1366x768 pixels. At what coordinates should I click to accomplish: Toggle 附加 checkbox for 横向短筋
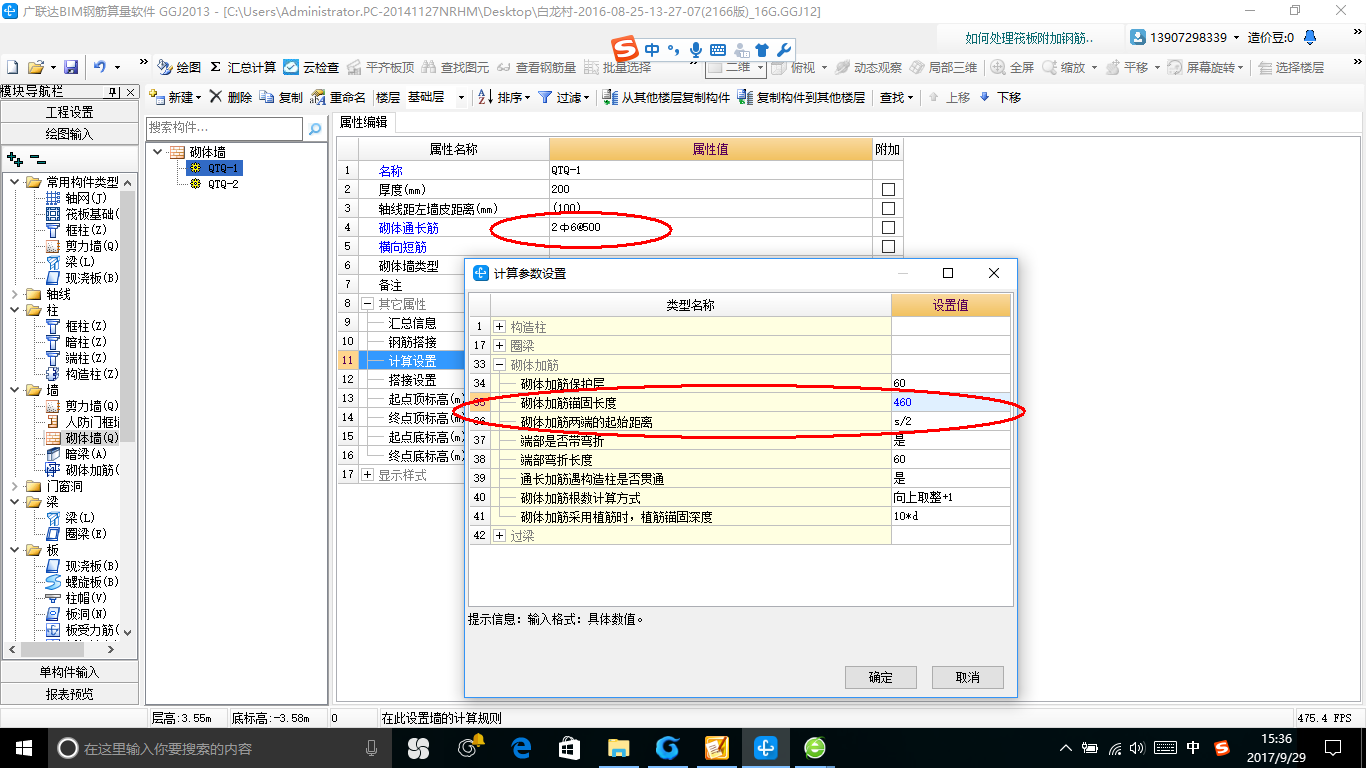click(x=888, y=246)
